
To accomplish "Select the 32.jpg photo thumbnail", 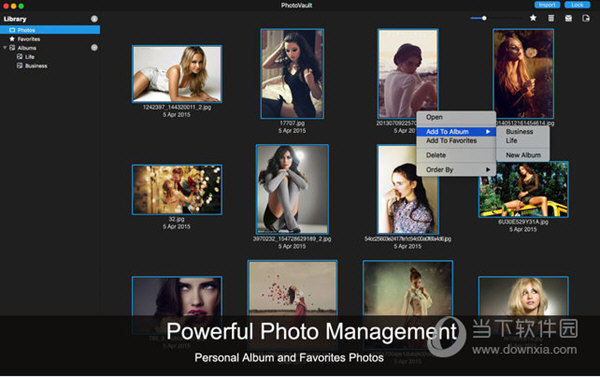I will [177, 189].
